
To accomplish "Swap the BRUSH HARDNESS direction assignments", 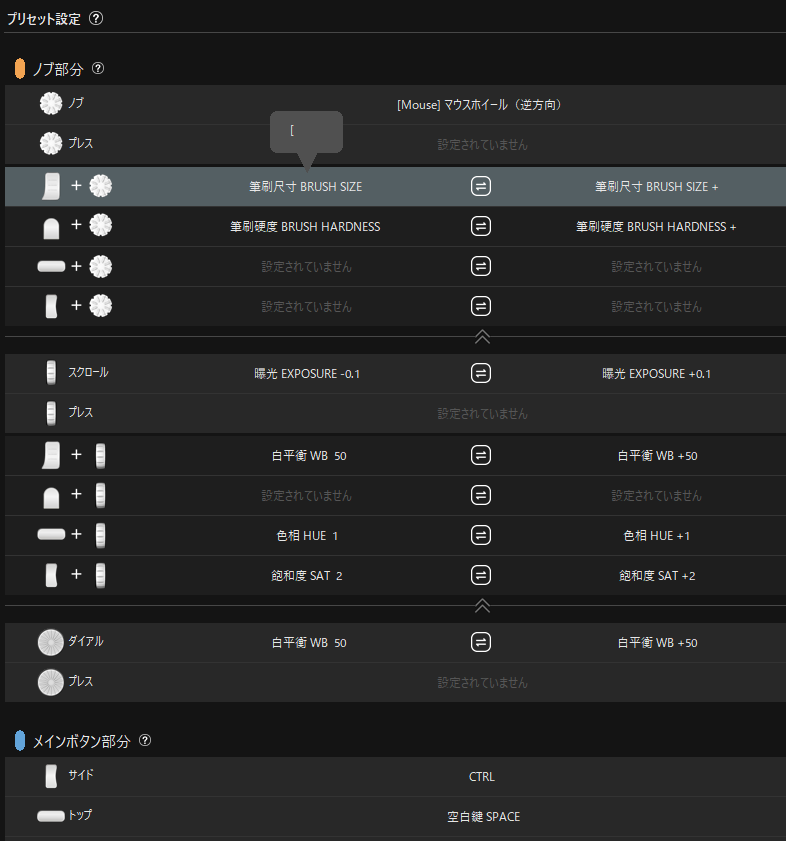I will [481, 226].
